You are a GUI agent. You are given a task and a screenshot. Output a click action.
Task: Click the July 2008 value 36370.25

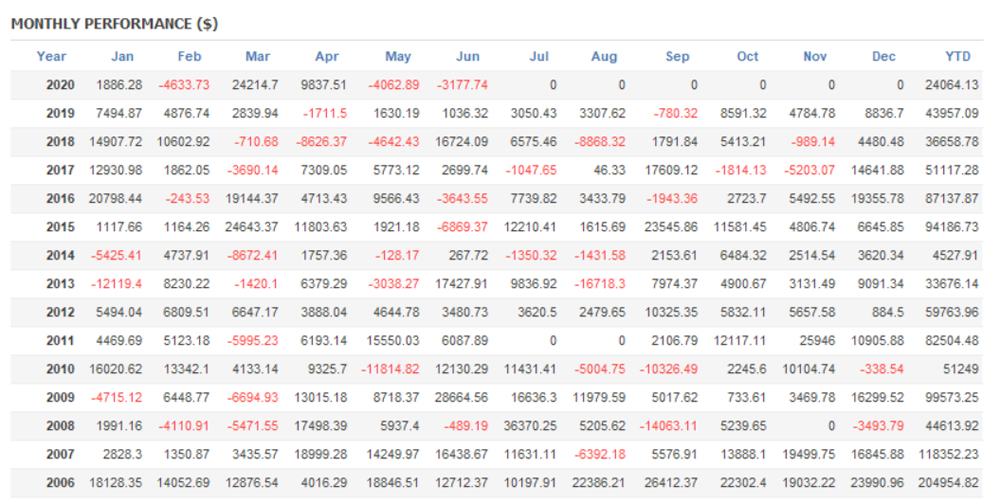pyautogui.click(x=531, y=426)
